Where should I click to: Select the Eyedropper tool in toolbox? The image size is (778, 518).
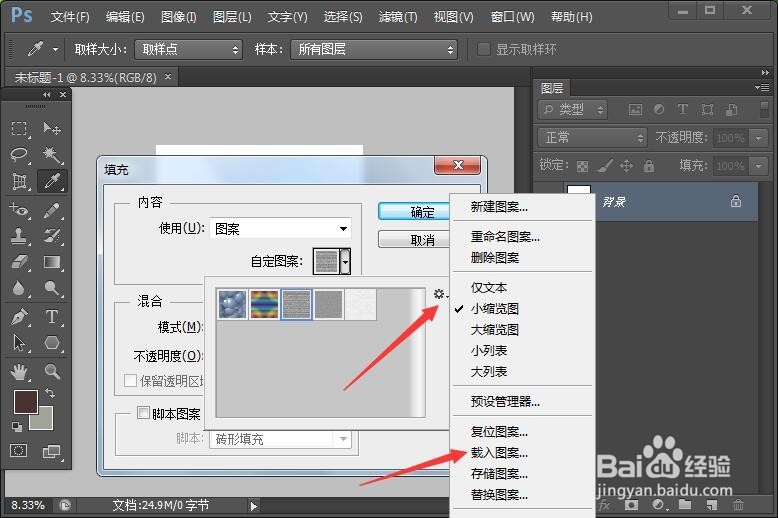tap(52, 181)
